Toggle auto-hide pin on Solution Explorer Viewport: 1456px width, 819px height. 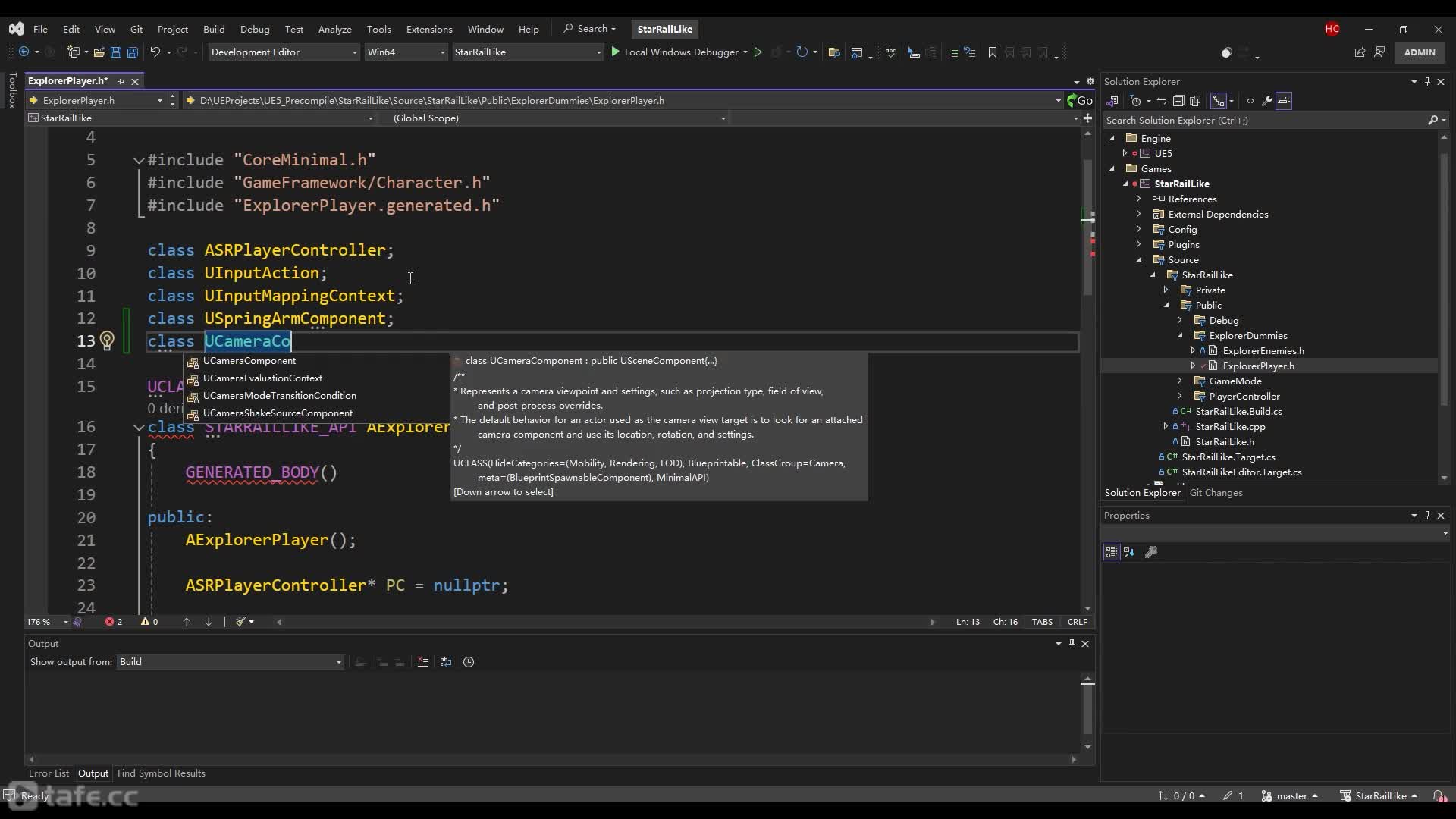point(1427,81)
